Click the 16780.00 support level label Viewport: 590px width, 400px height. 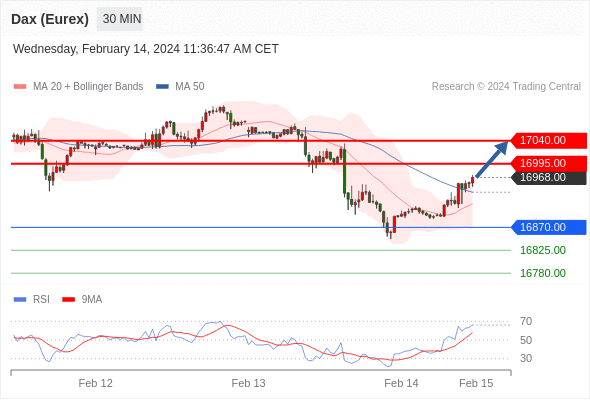point(543,273)
